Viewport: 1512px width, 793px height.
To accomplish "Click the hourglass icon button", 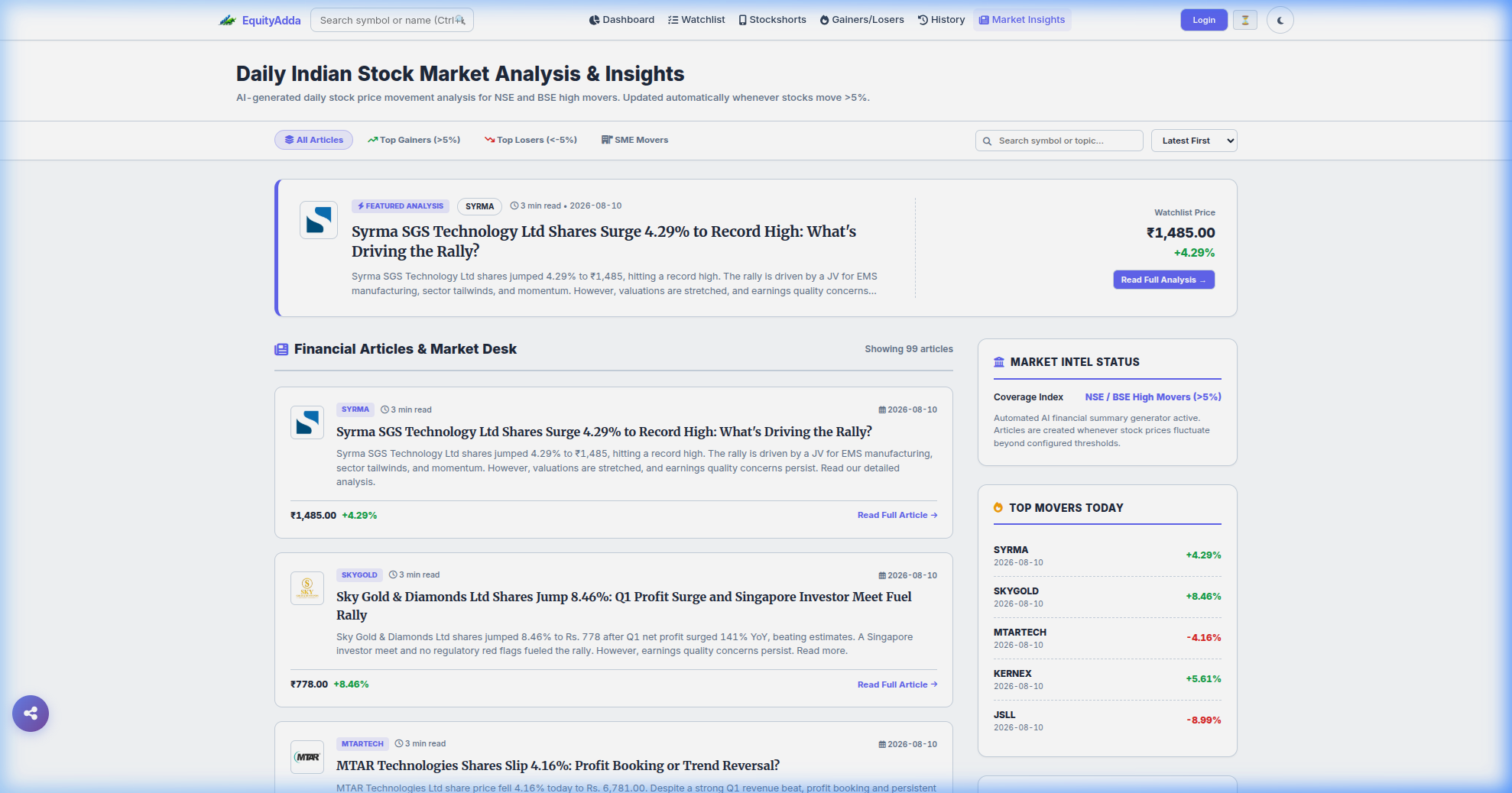I will tap(1245, 20).
